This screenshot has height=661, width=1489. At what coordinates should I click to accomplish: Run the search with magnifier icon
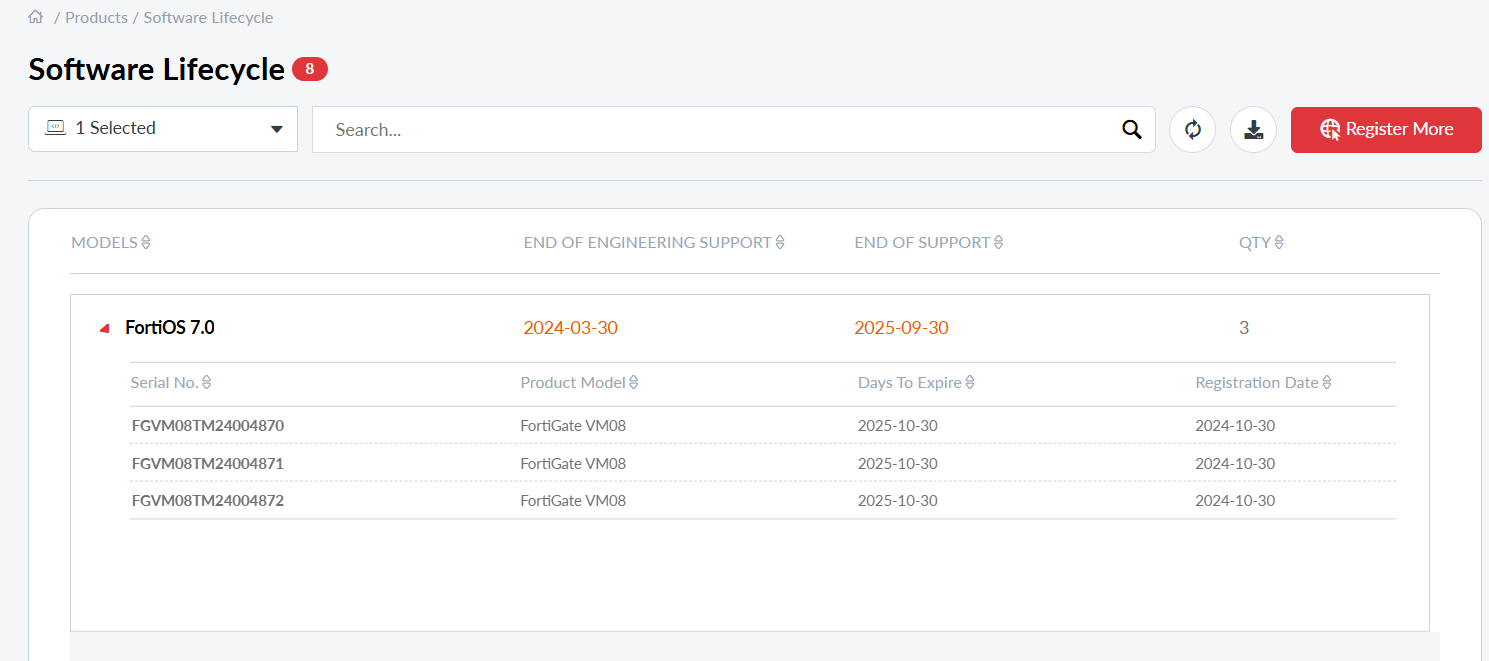[x=1132, y=130]
